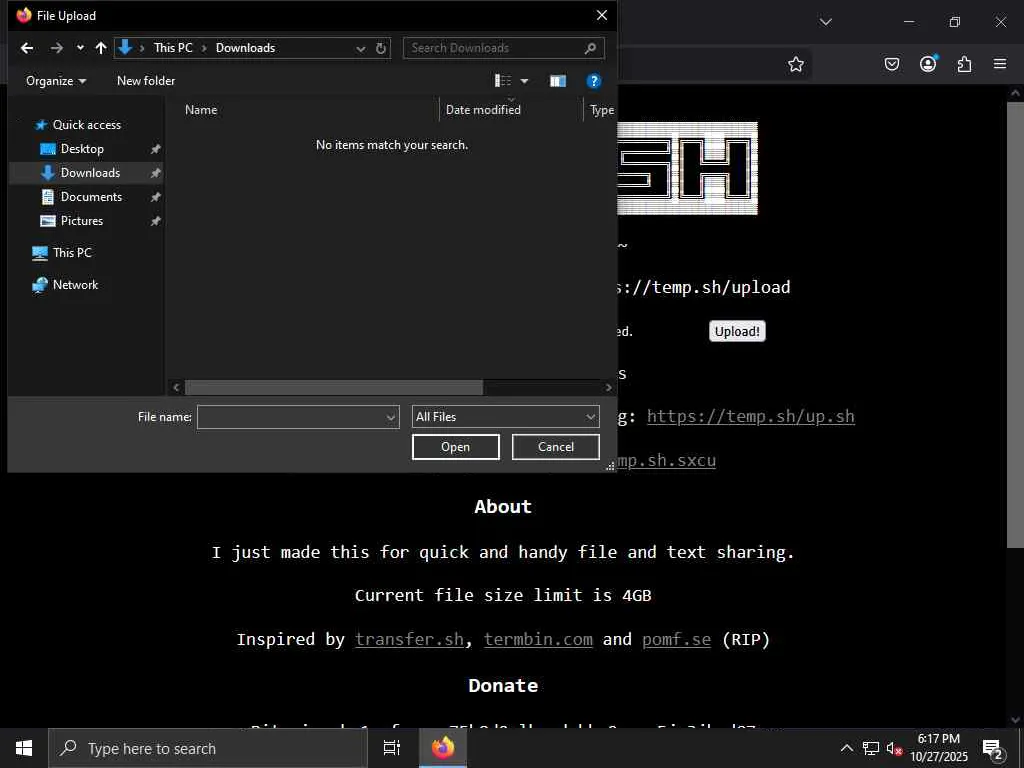Expand the File name dropdown arrow

[x=391, y=417]
